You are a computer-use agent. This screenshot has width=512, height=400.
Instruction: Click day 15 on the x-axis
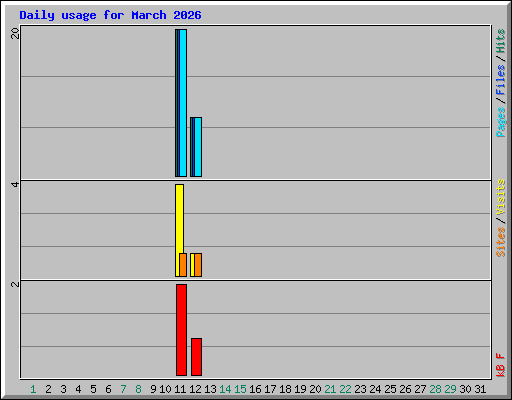click(240, 389)
